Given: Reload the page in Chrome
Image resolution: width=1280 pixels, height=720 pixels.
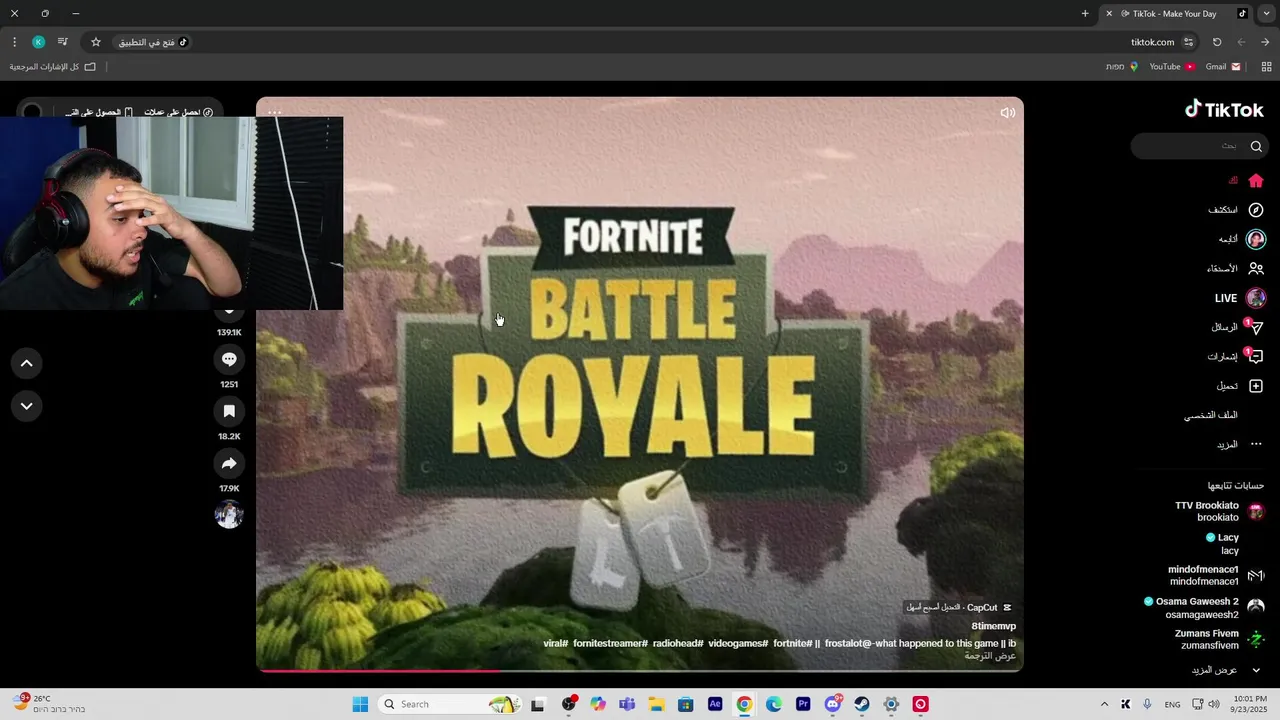Looking at the screenshot, I should [x=1217, y=42].
